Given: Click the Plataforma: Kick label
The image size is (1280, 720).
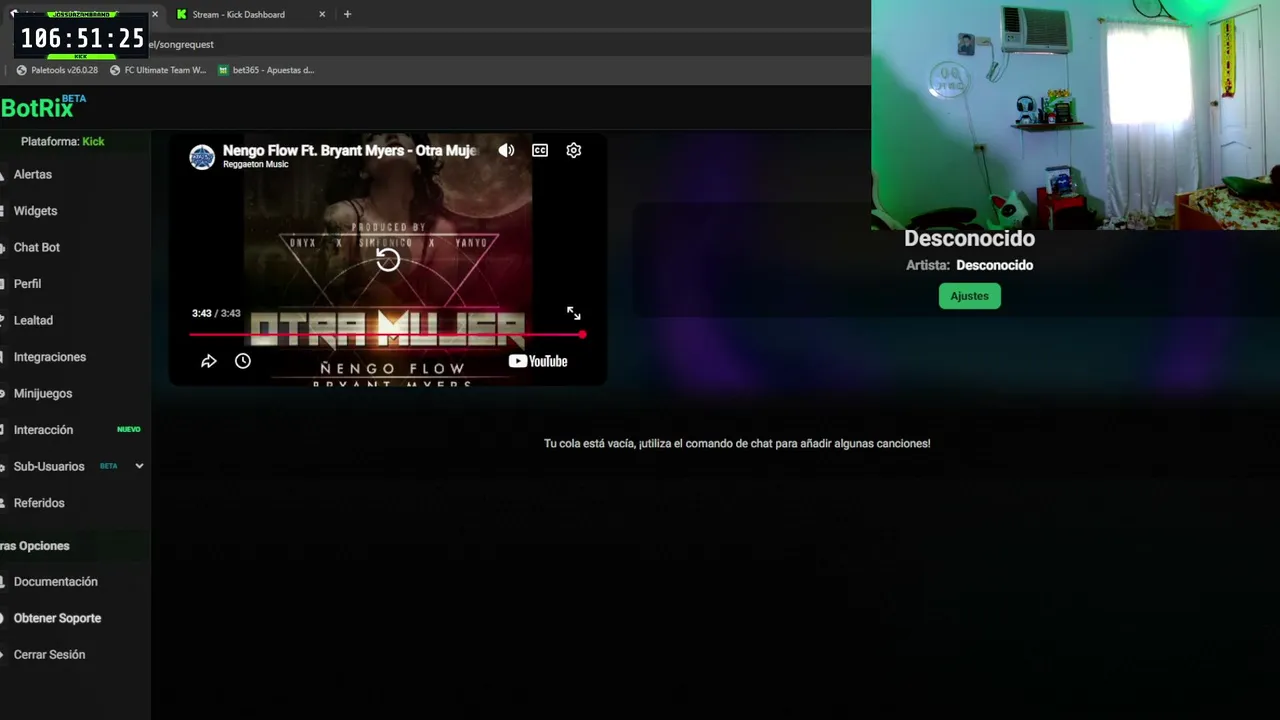Looking at the screenshot, I should [x=62, y=141].
